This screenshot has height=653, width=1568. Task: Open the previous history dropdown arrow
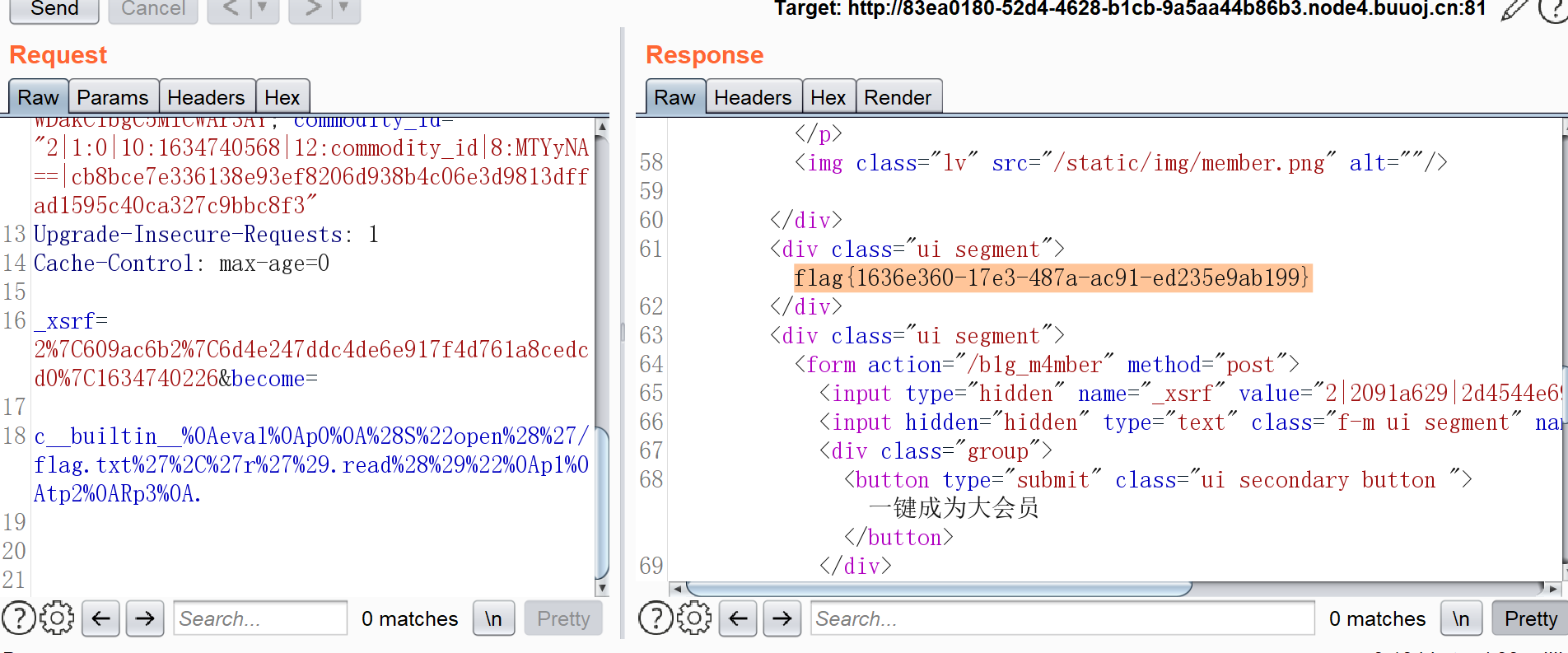(264, 9)
